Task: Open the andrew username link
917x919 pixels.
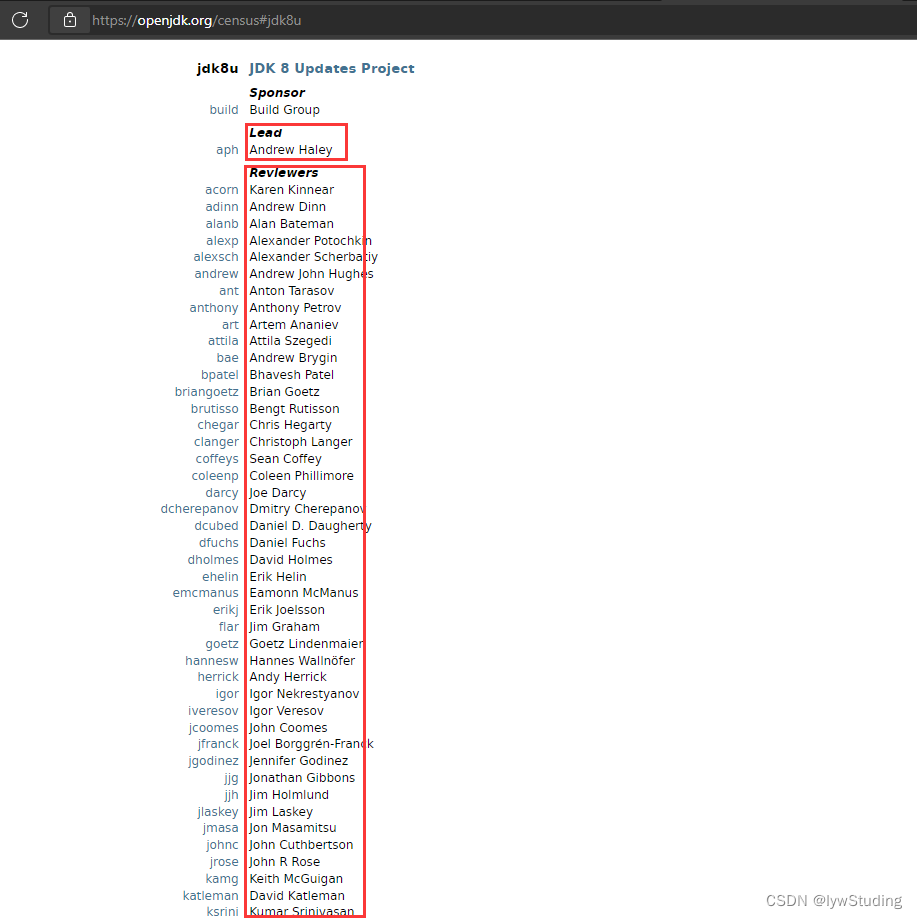Action: 216,274
